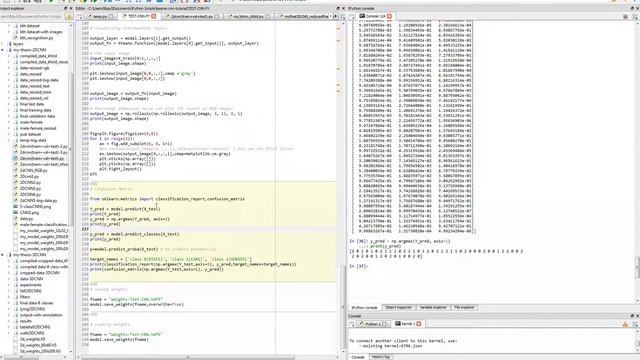Screen dimensions: 640x360
Task: Close the Console 1/A tab in the IPython console
Action: 389,16
